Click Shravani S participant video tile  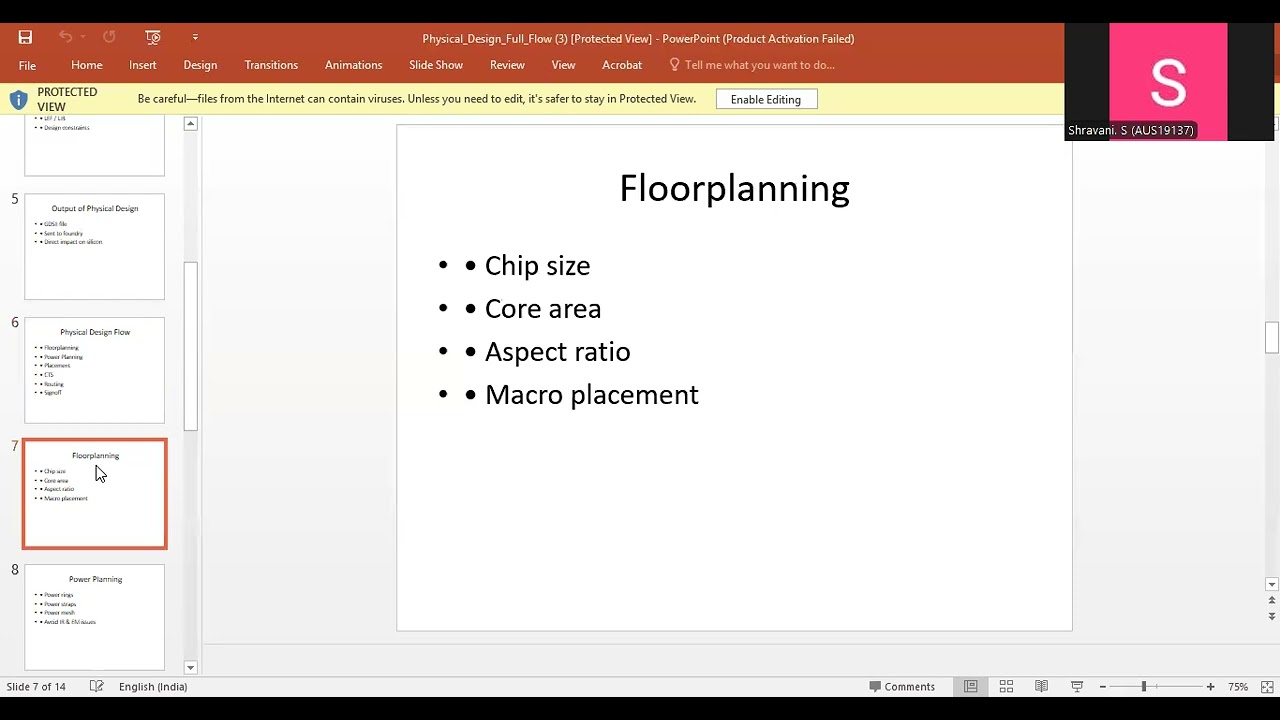1168,82
